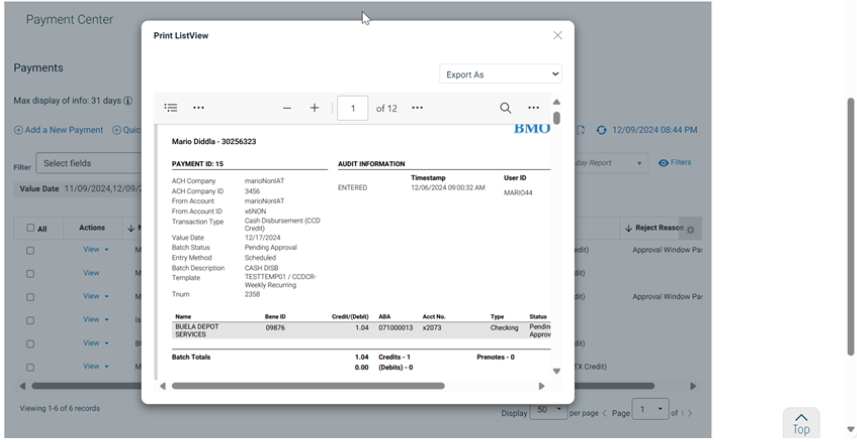Check the sixth payment row checkbox
857x442 pixels.
pyautogui.click(x=30, y=368)
